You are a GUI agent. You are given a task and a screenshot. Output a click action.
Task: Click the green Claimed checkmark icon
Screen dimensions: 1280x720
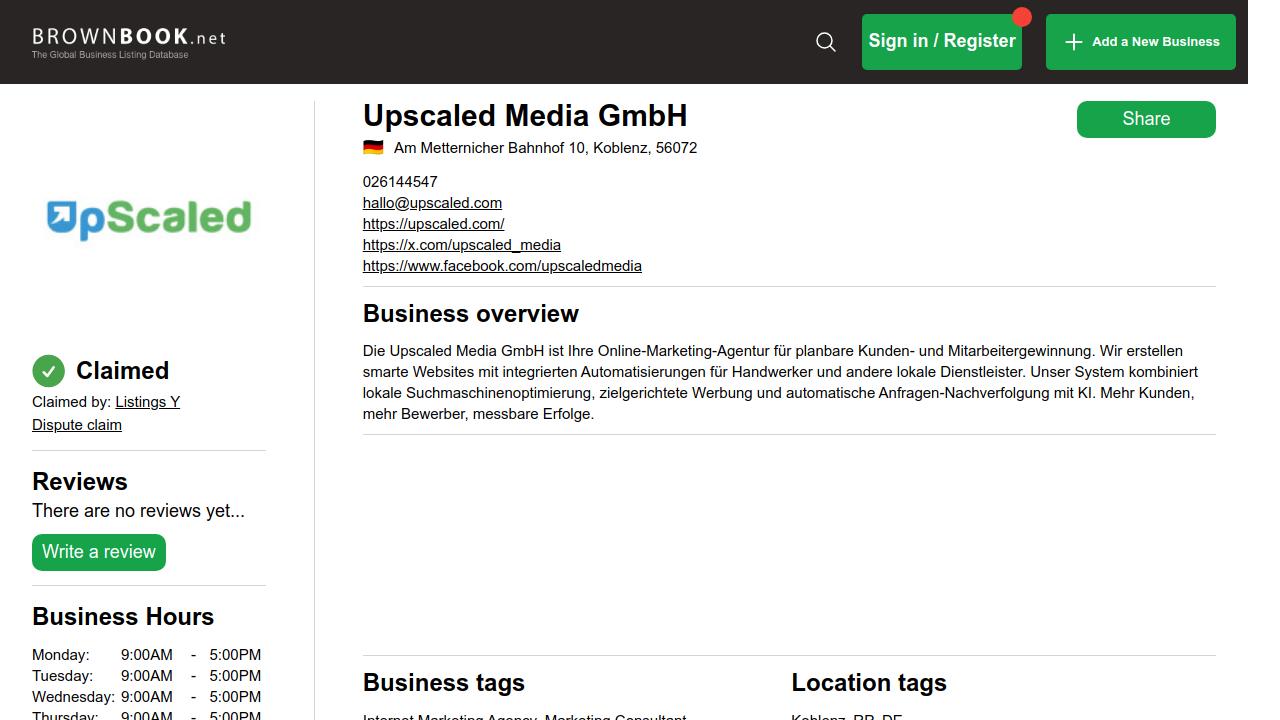[48, 371]
